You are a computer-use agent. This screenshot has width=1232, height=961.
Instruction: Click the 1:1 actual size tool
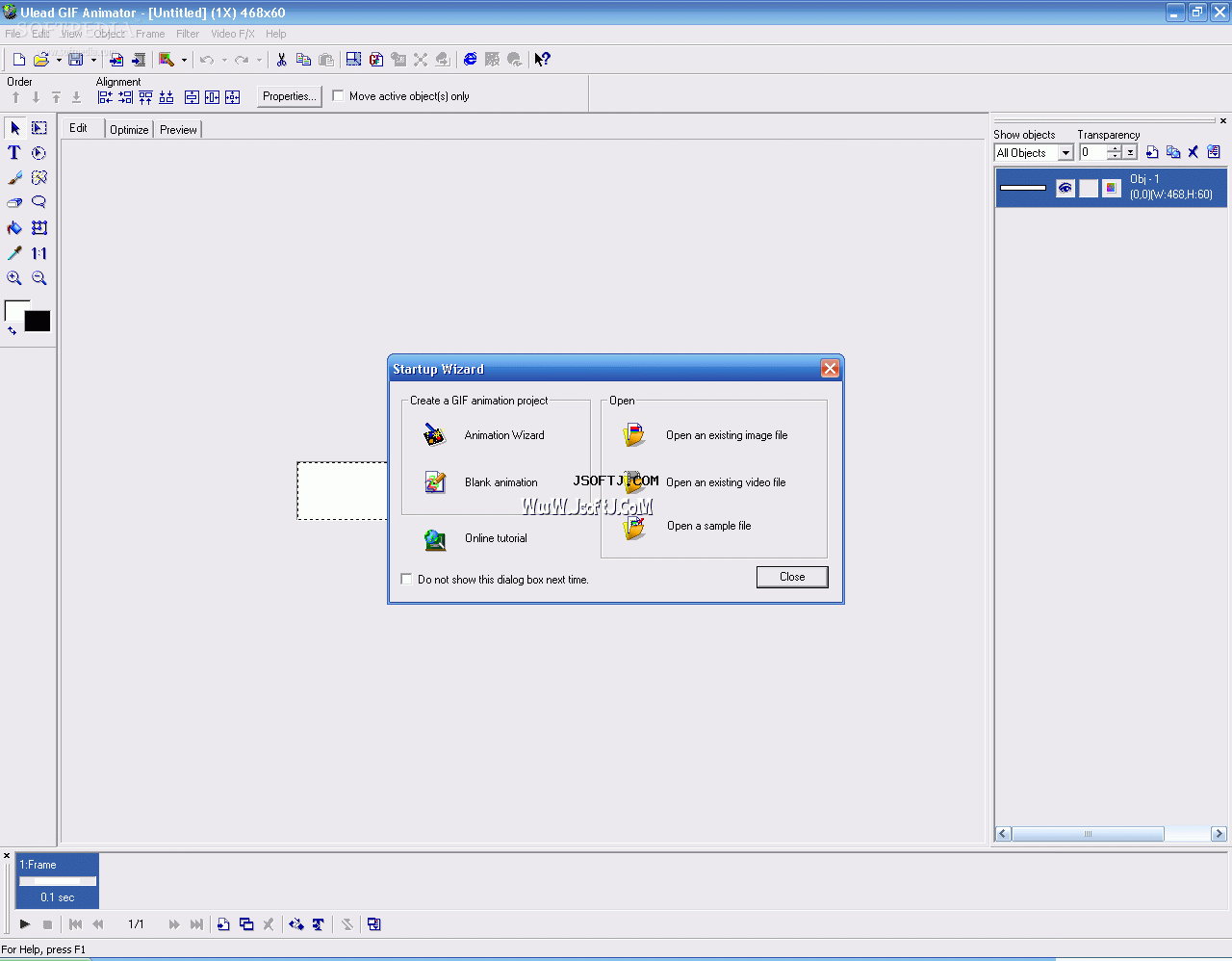click(x=39, y=253)
